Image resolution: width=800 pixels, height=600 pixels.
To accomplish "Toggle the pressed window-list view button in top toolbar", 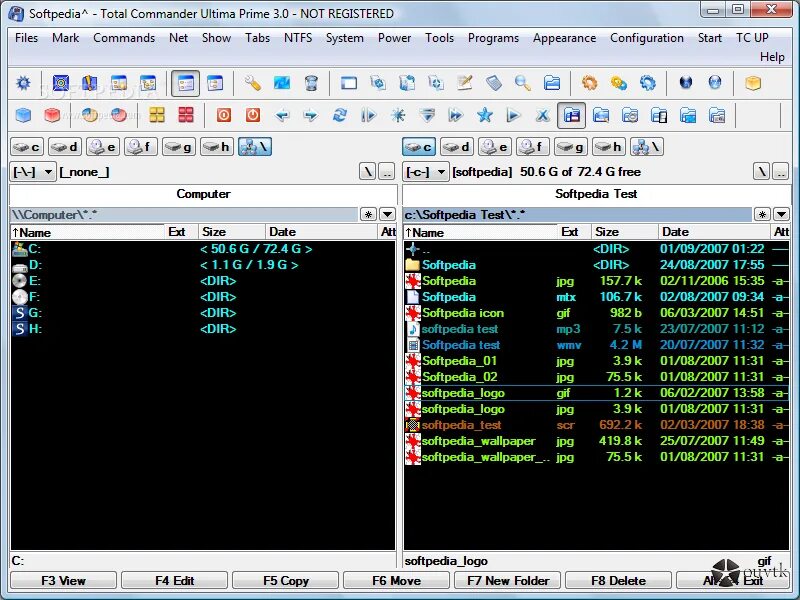I will tap(186, 83).
